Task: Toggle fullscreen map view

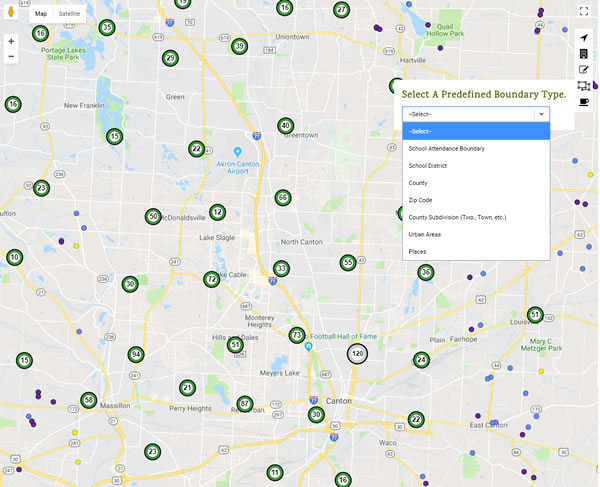Action: 584,11
